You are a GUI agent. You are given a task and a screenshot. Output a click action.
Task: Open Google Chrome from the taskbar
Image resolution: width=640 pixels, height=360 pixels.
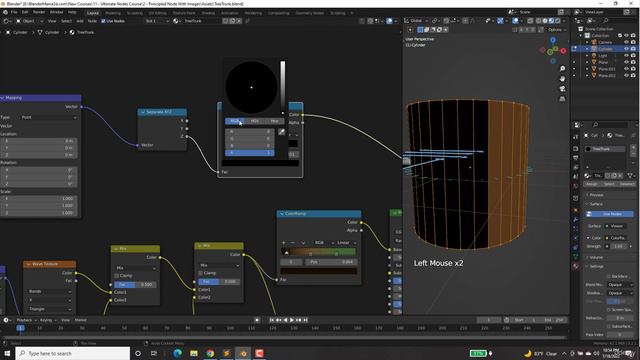[x=210, y=353]
